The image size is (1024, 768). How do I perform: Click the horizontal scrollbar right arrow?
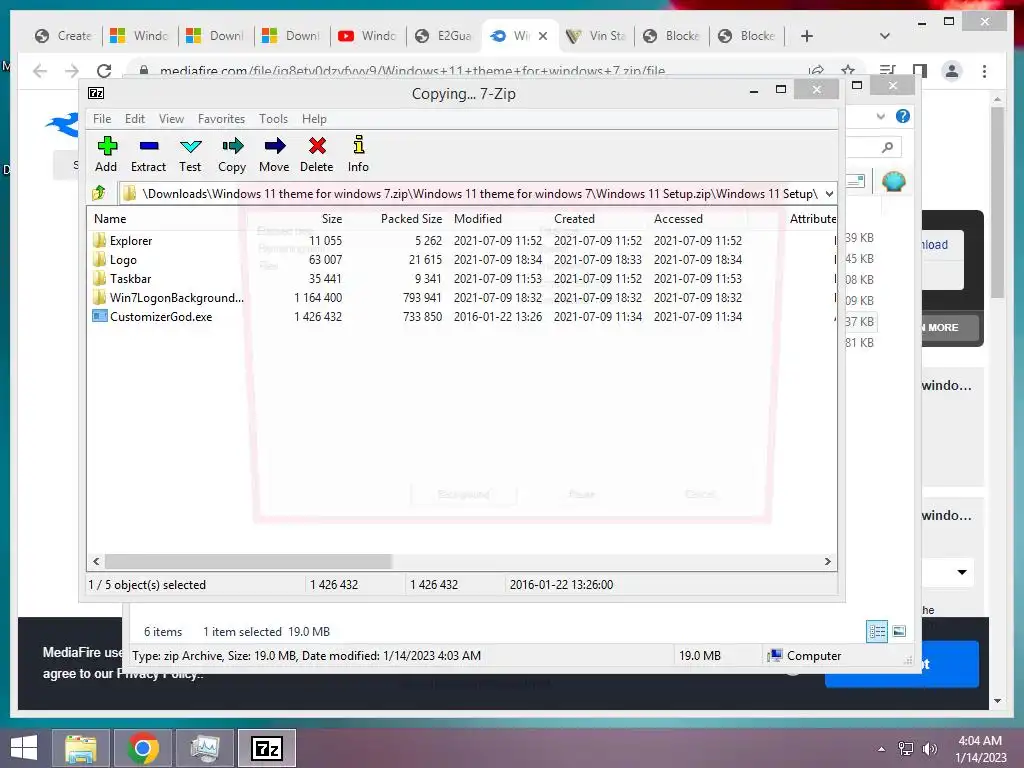pos(828,562)
